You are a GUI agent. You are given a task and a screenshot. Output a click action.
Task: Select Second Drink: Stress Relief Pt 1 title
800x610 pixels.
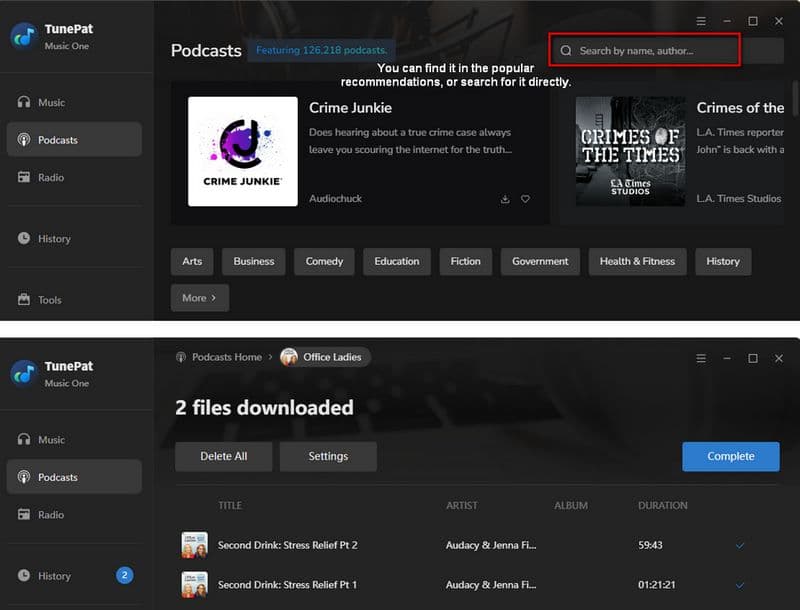(288, 584)
